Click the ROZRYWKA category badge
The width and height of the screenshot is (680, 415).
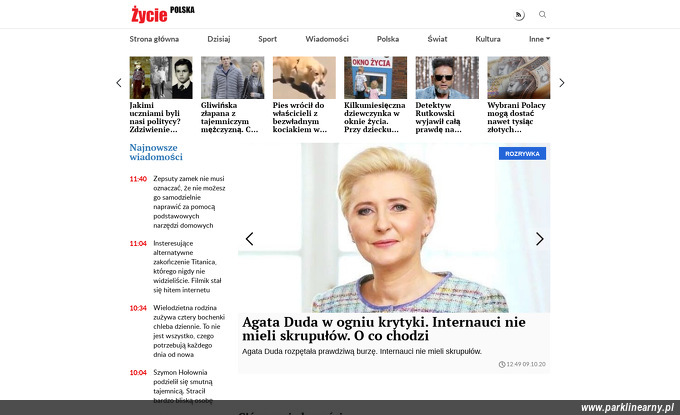522,154
